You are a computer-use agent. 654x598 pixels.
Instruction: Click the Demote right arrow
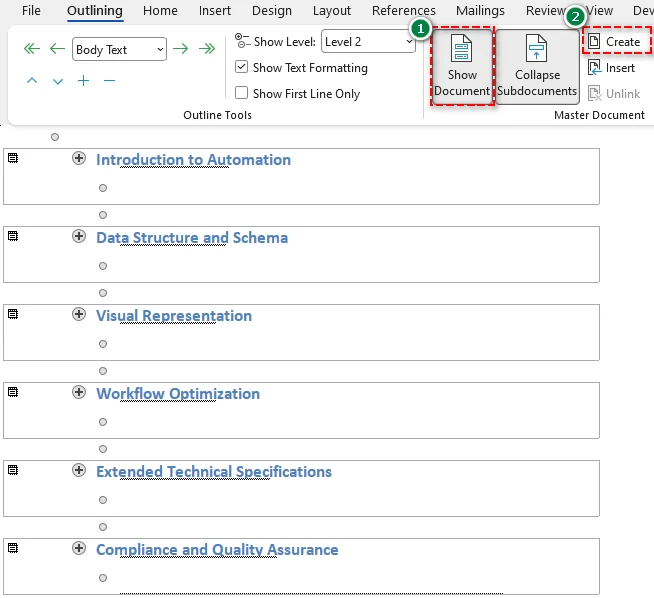click(x=181, y=49)
